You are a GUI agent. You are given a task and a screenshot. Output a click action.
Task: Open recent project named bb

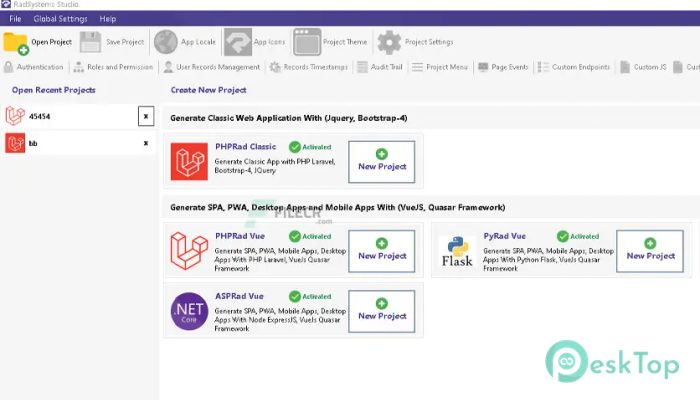point(60,144)
